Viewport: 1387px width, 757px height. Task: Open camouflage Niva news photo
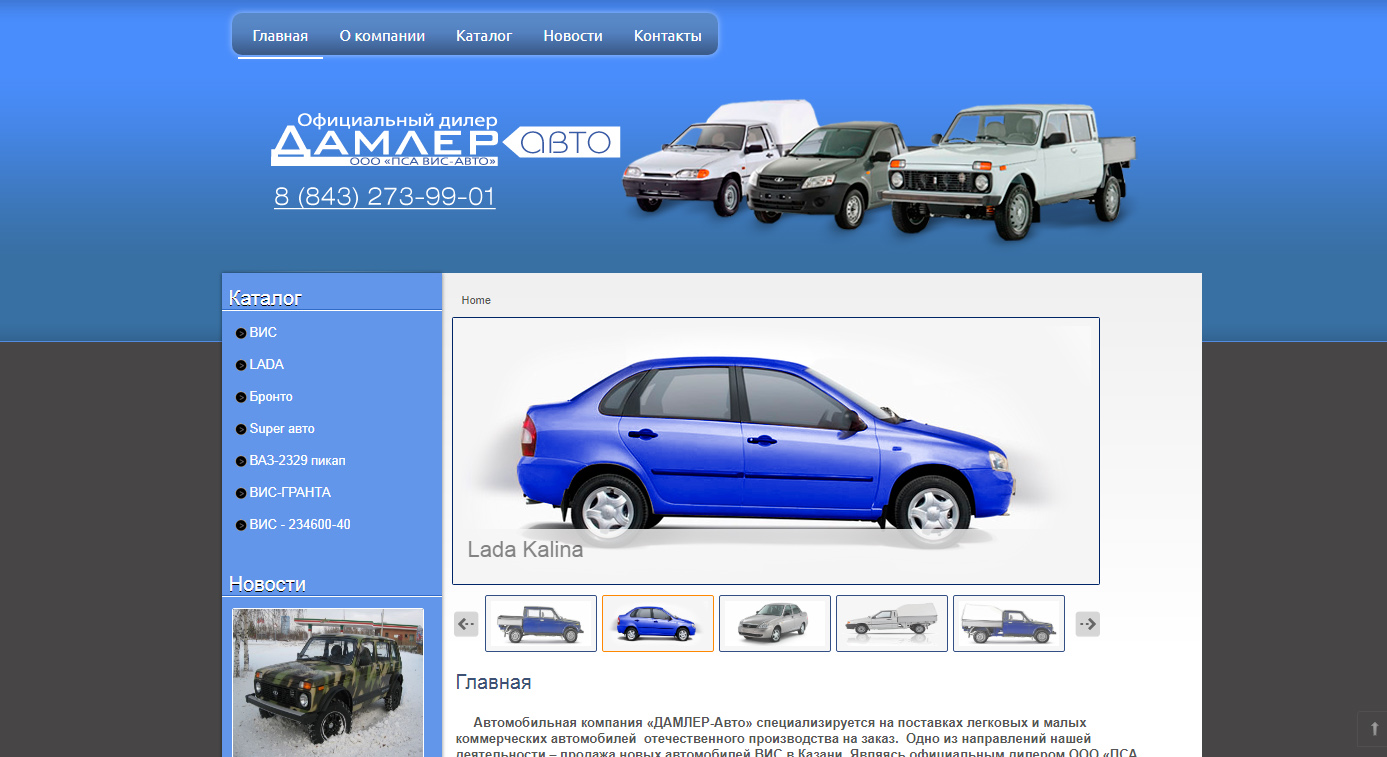tap(328, 683)
